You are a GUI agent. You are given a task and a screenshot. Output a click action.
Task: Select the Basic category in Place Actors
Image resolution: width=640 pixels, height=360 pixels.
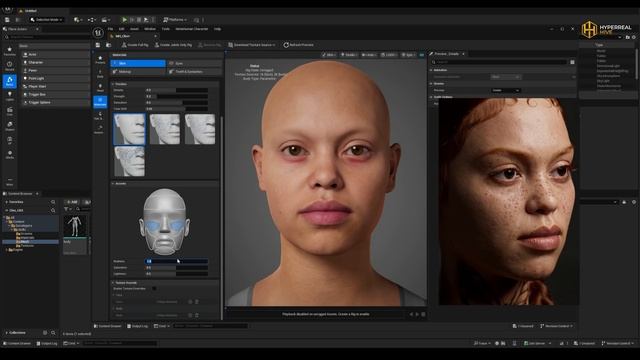[x=9, y=81]
